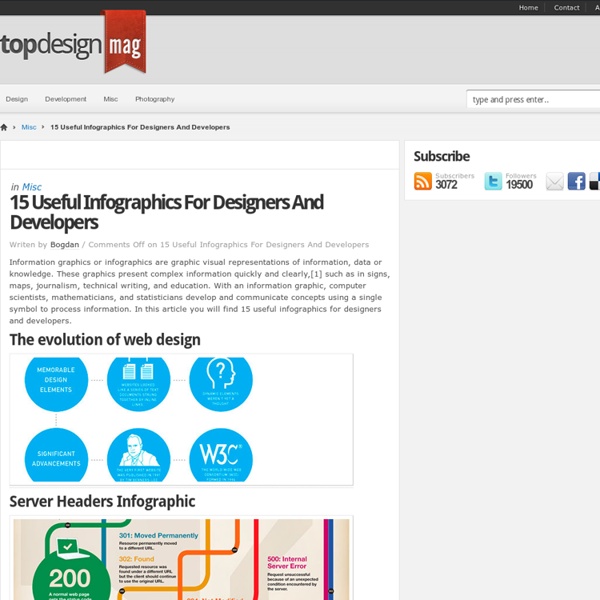Go home via breadcrumb house icon

[4, 127]
